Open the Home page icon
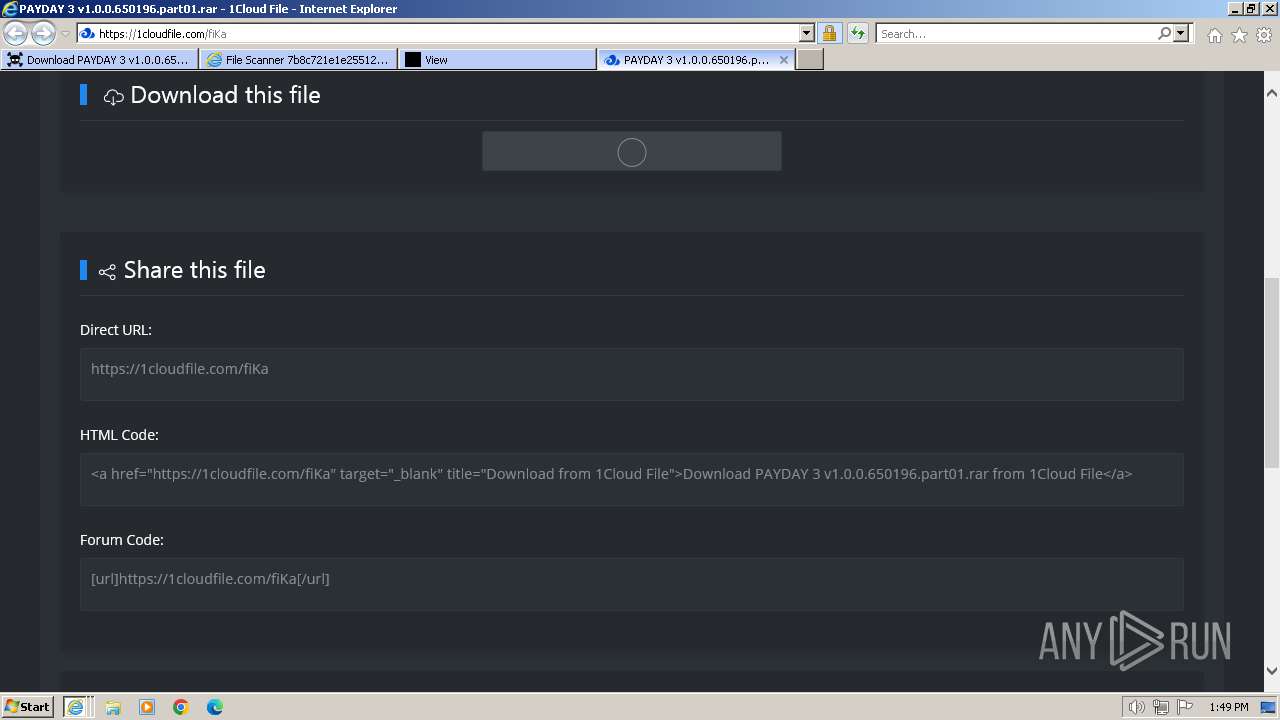This screenshot has height=720, width=1280. point(1214,35)
